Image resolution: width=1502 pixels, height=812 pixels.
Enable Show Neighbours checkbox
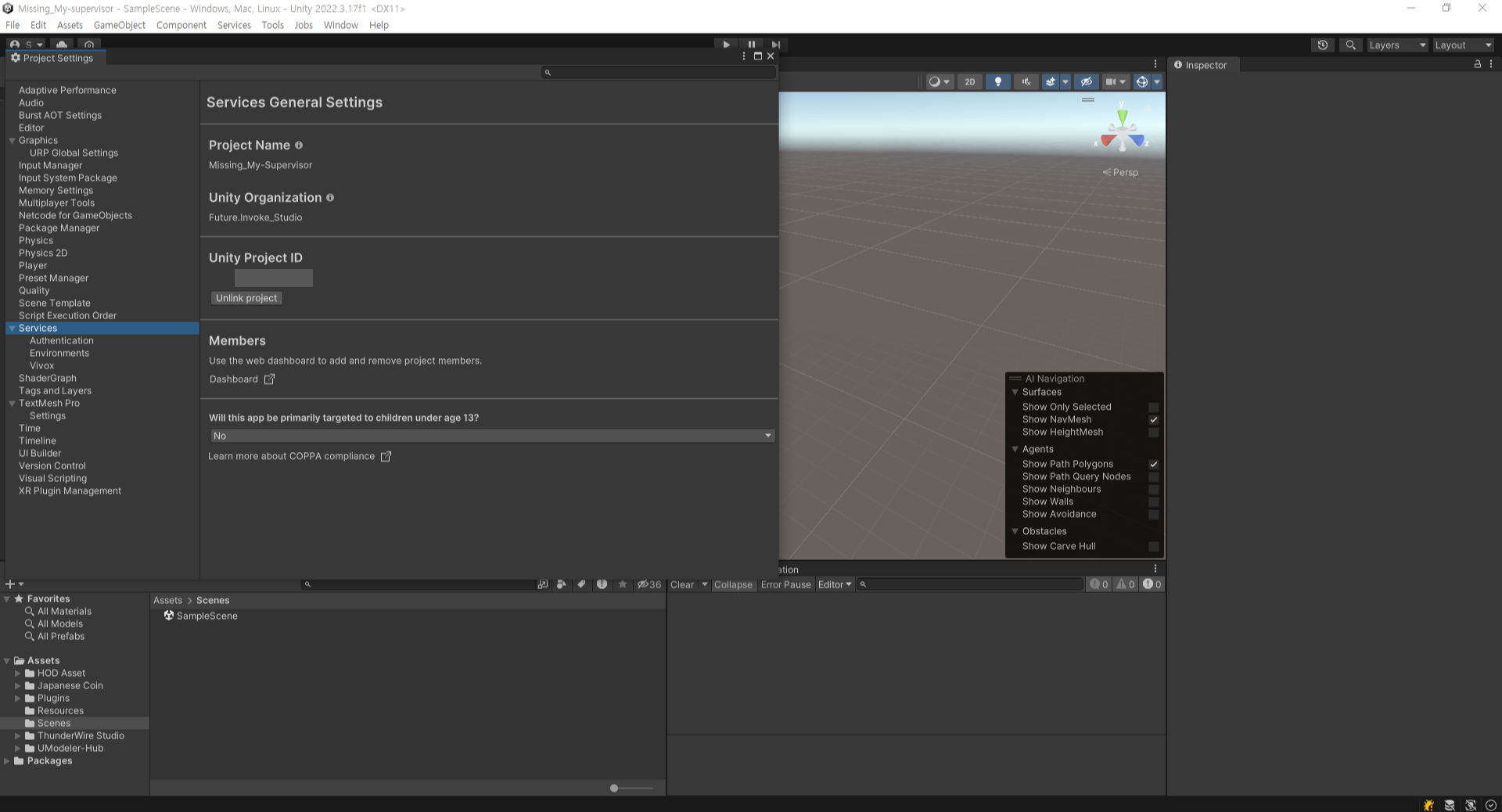1153,489
